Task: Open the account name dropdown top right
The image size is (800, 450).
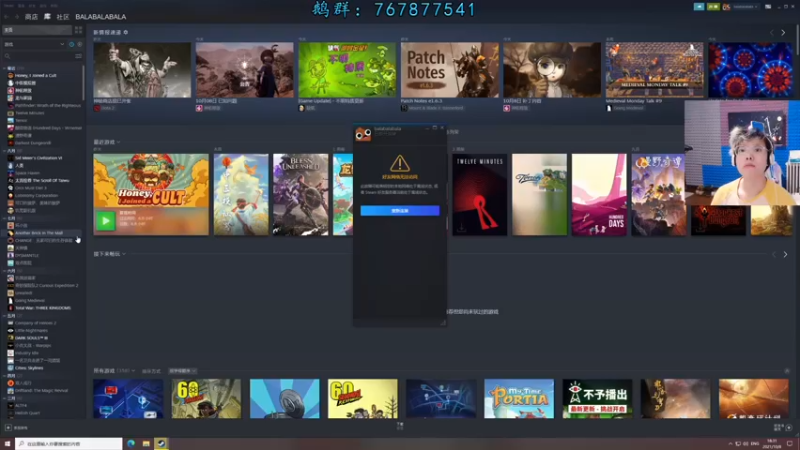Action: tap(744, 7)
